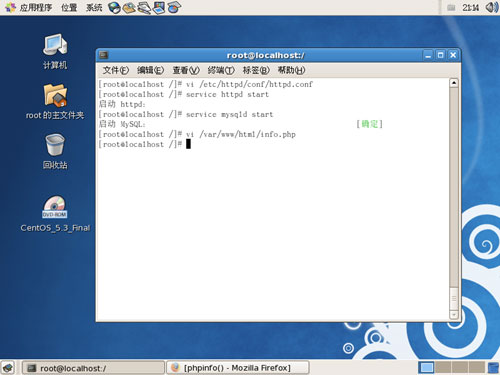Maximize the terminal window
This screenshot has height=375, width=500.
pyautogui.click(x=440, y=55)
